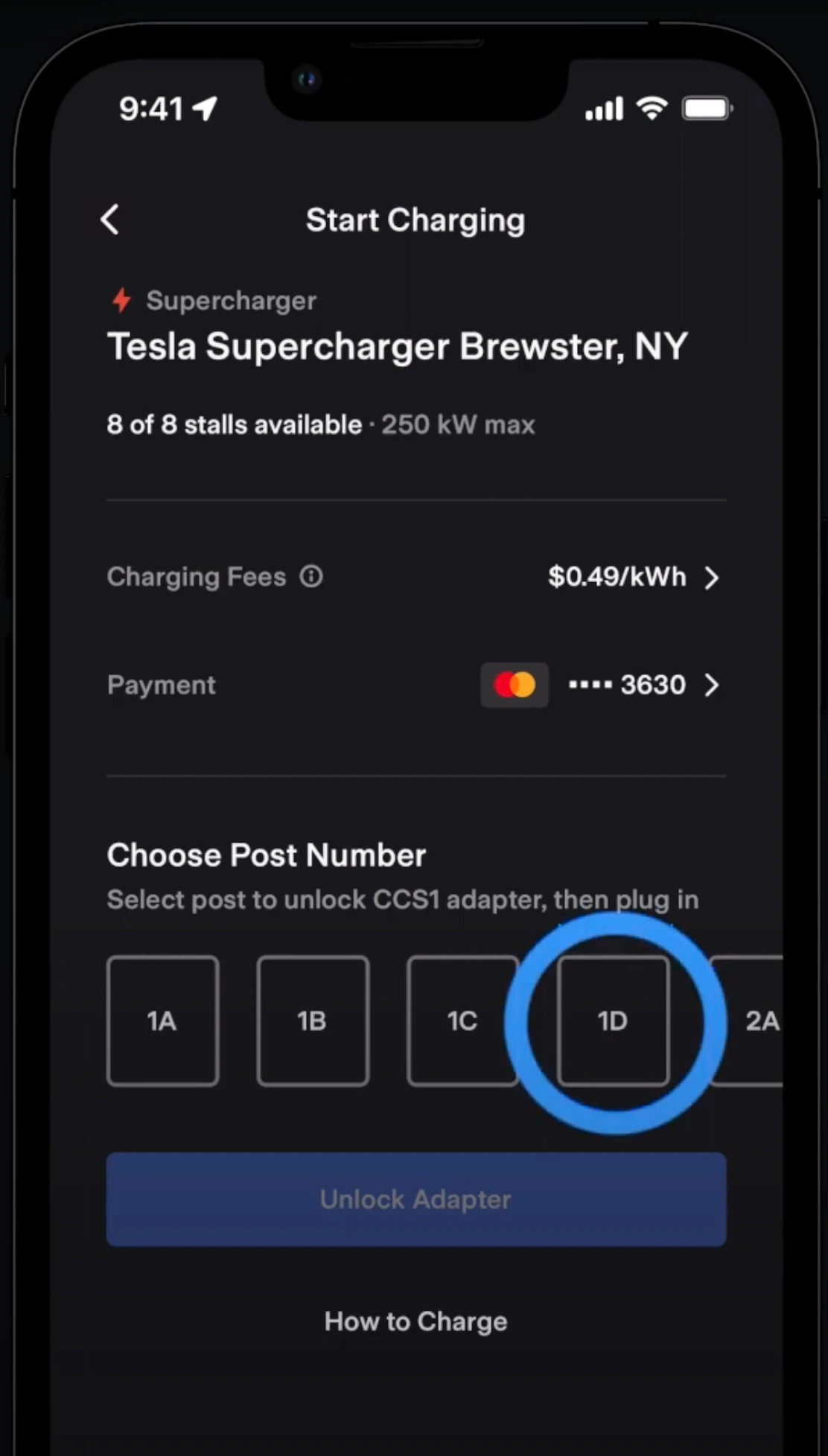Expand charging fees with the chevron
The width and height of the screenshot is (828, 1456).
pyautogui.click(x=712, y=577)
